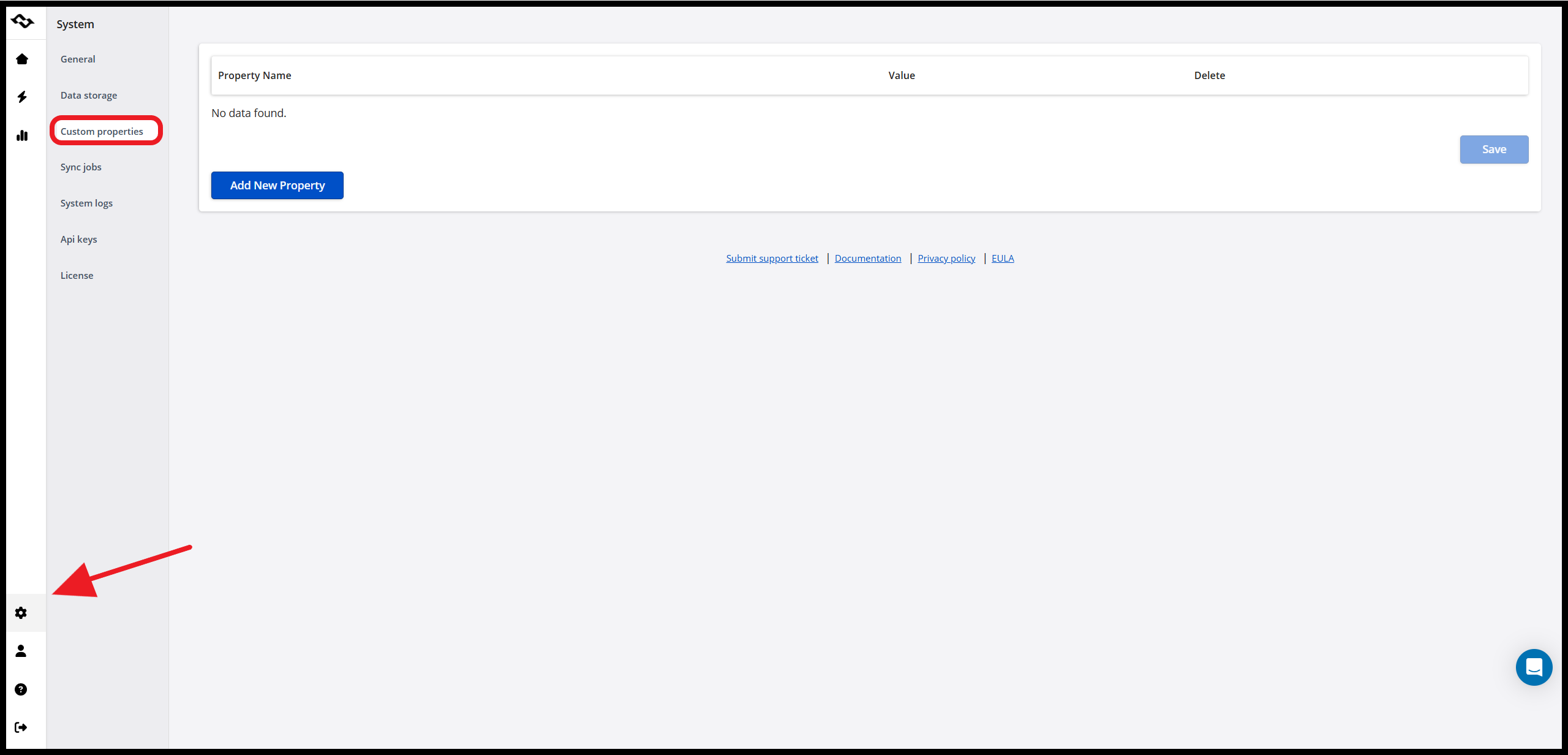Open the user profile icon
Screen dimensions: 1568x755
coord(21,651)
